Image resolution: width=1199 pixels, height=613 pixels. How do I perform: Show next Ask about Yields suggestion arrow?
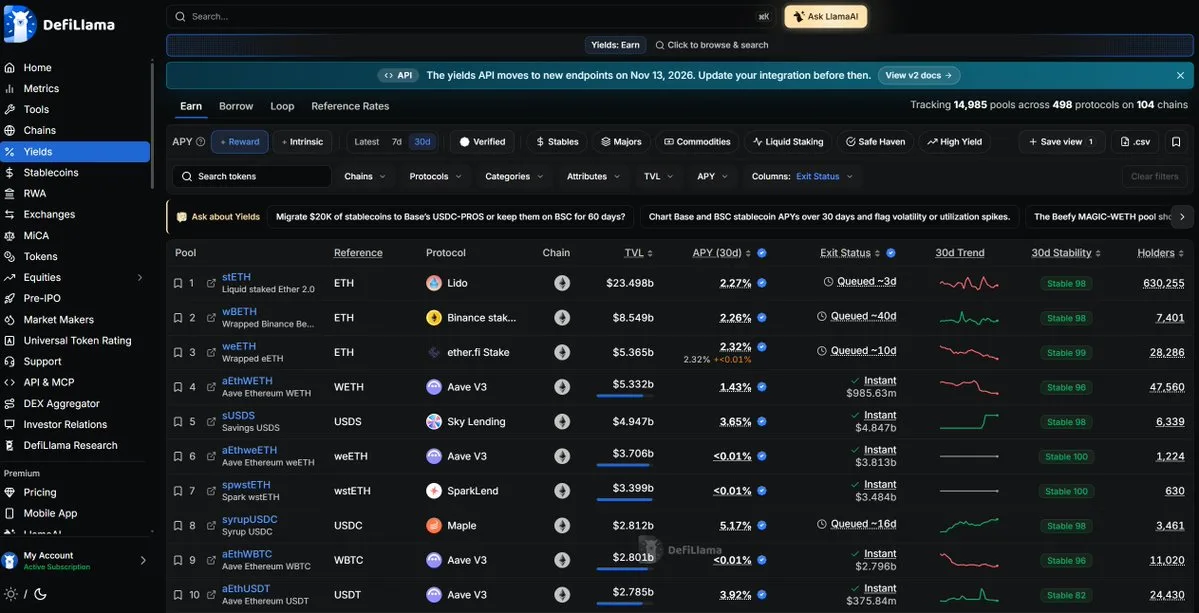tap(1182, 216)
